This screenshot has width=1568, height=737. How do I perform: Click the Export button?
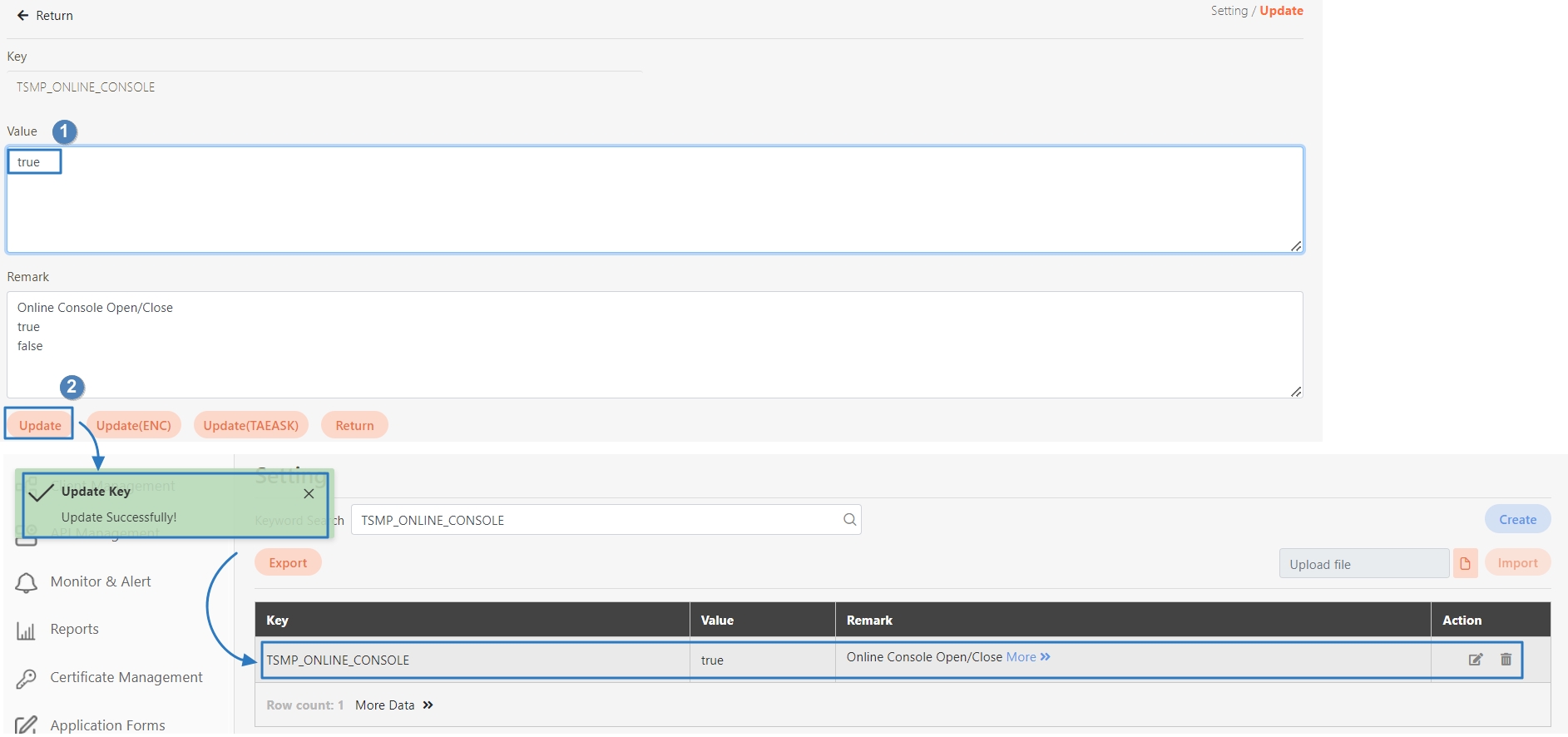click(x=288, y=563)
